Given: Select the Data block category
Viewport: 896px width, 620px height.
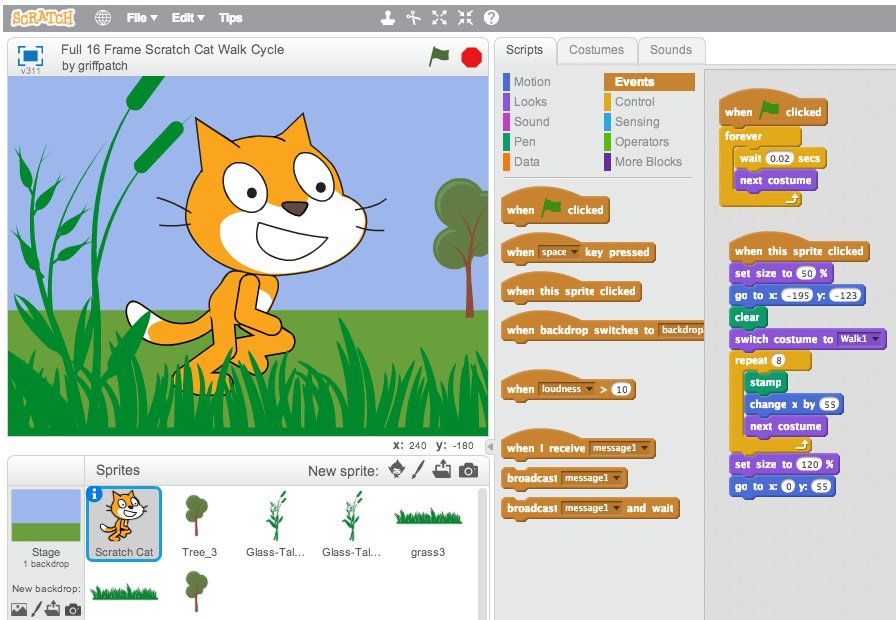Looking at the screenshot, I should click(521, 162).
